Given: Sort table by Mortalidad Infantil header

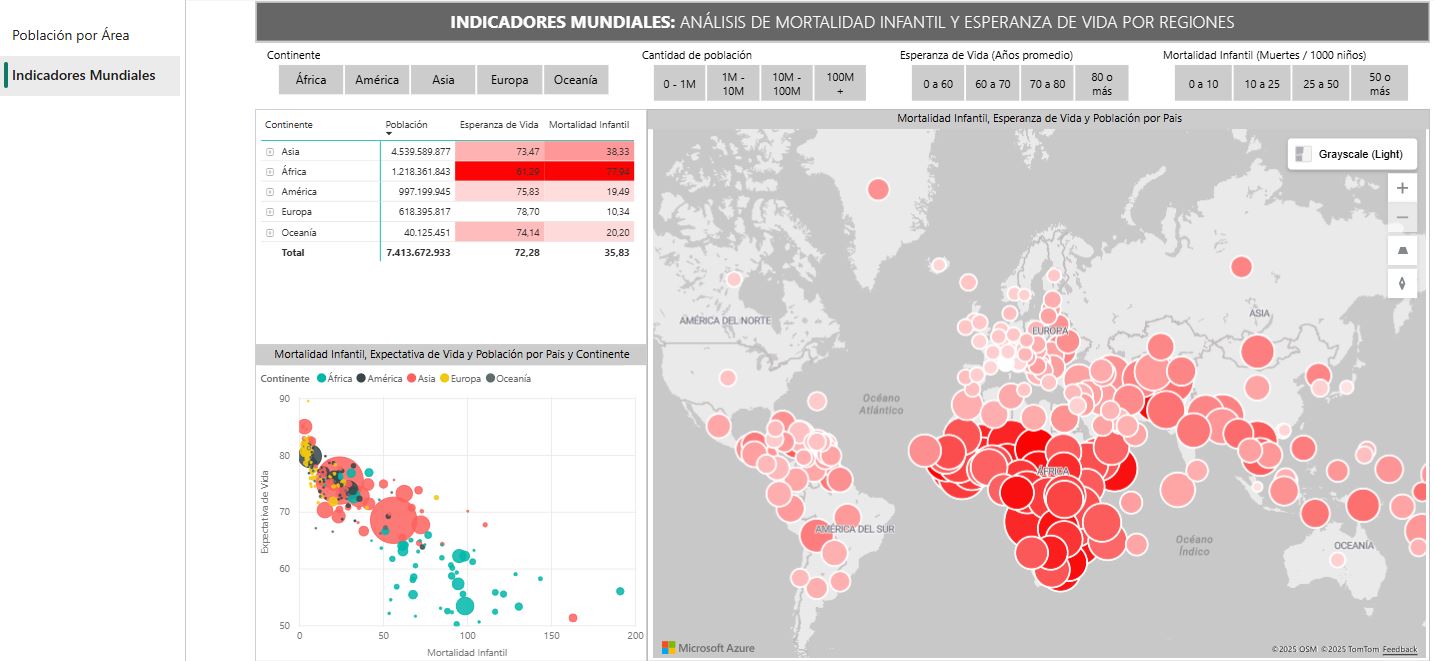Looking at the screenshot, I should [589, 125].
